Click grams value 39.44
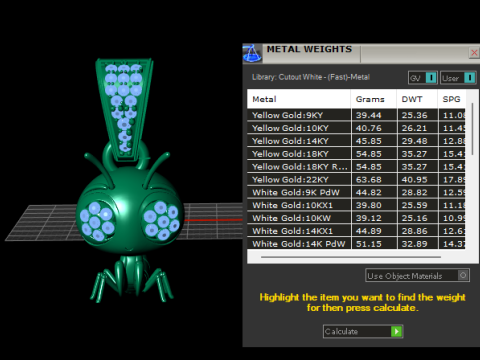This screenshot has height=360, width=480. tap(368, 115)
